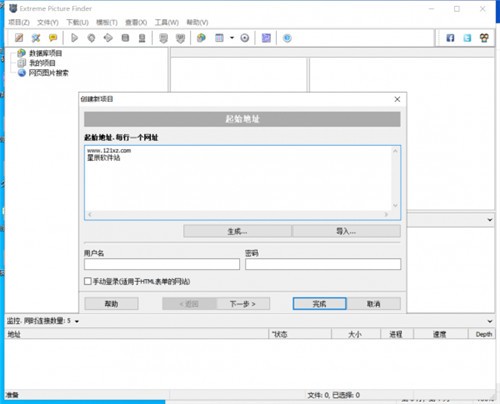Select 网页图片搜索 in the project tree
The width and height of the screenshot is (500, 404).
pyautogui.click(x=48, y=73)
